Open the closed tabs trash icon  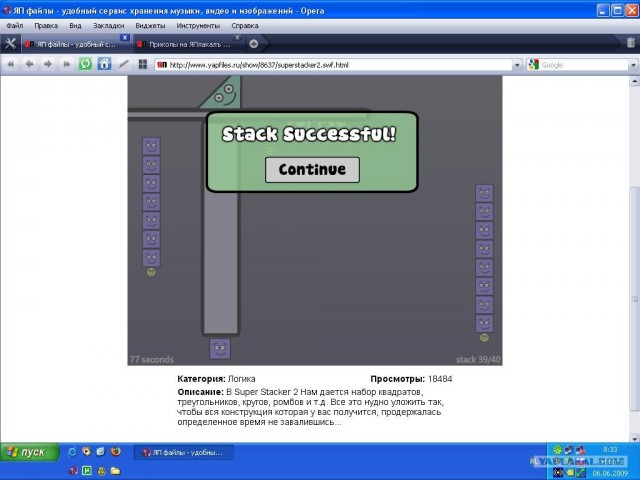[631, 42]
